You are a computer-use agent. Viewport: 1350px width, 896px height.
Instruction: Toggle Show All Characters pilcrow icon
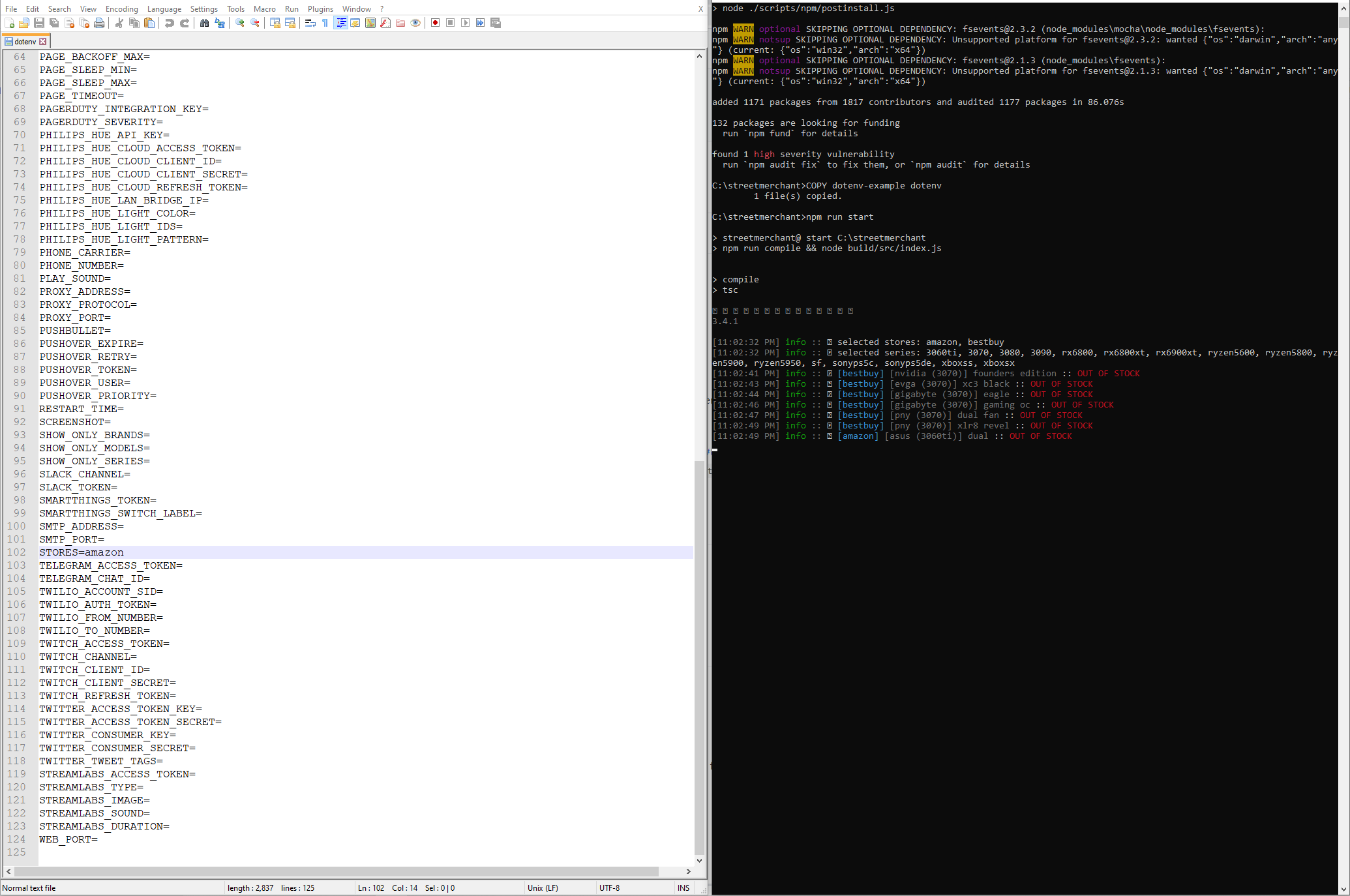pyautogui.click(x=325, y=23)
